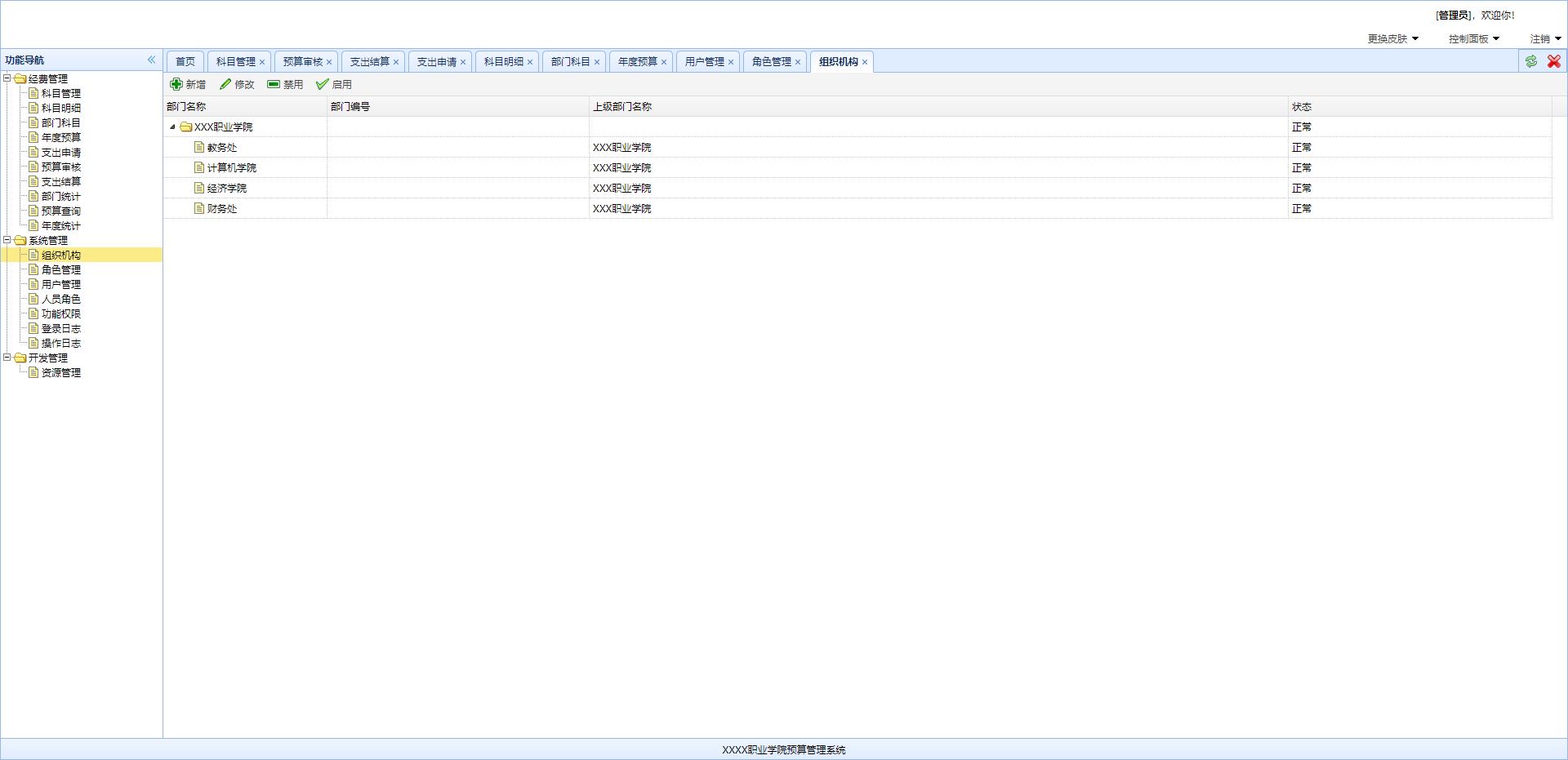Switch to the 首页 tab
Screen dimensions: 1568x760
tap(185, 61)
